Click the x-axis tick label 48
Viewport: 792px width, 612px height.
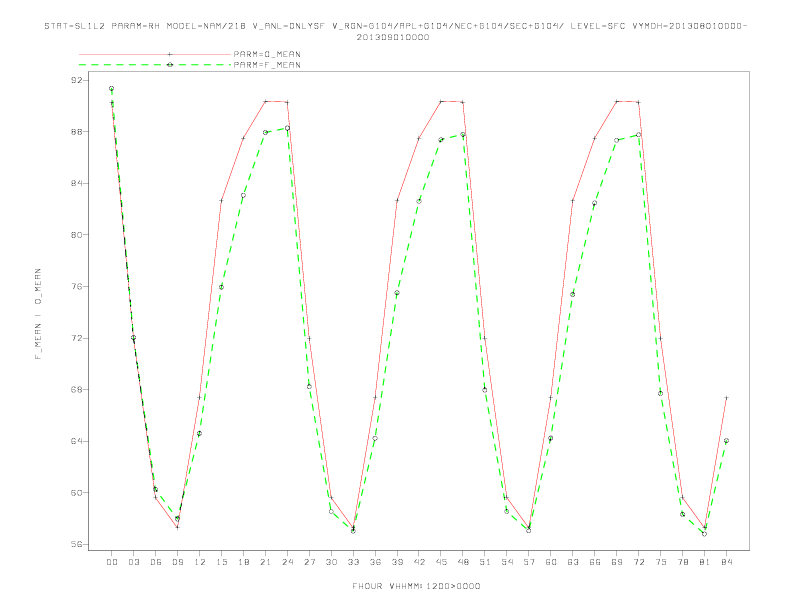coord(463,562)
